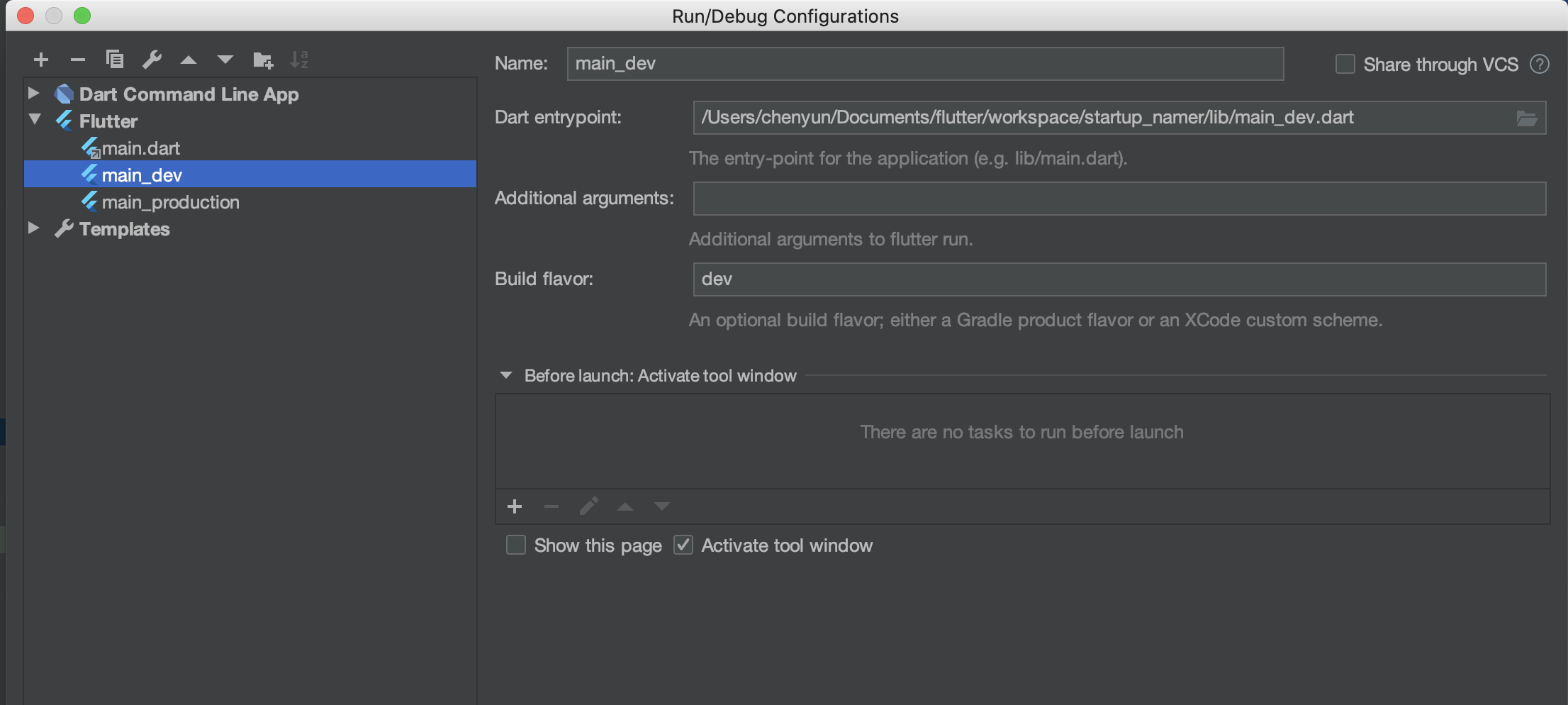Screen dimensions: 1568x705
Task: Check the Show this page option
Action: [516, 545]
